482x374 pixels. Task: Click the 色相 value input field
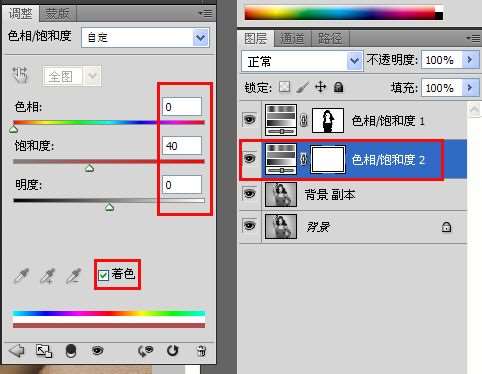click(x=182, y=107)
